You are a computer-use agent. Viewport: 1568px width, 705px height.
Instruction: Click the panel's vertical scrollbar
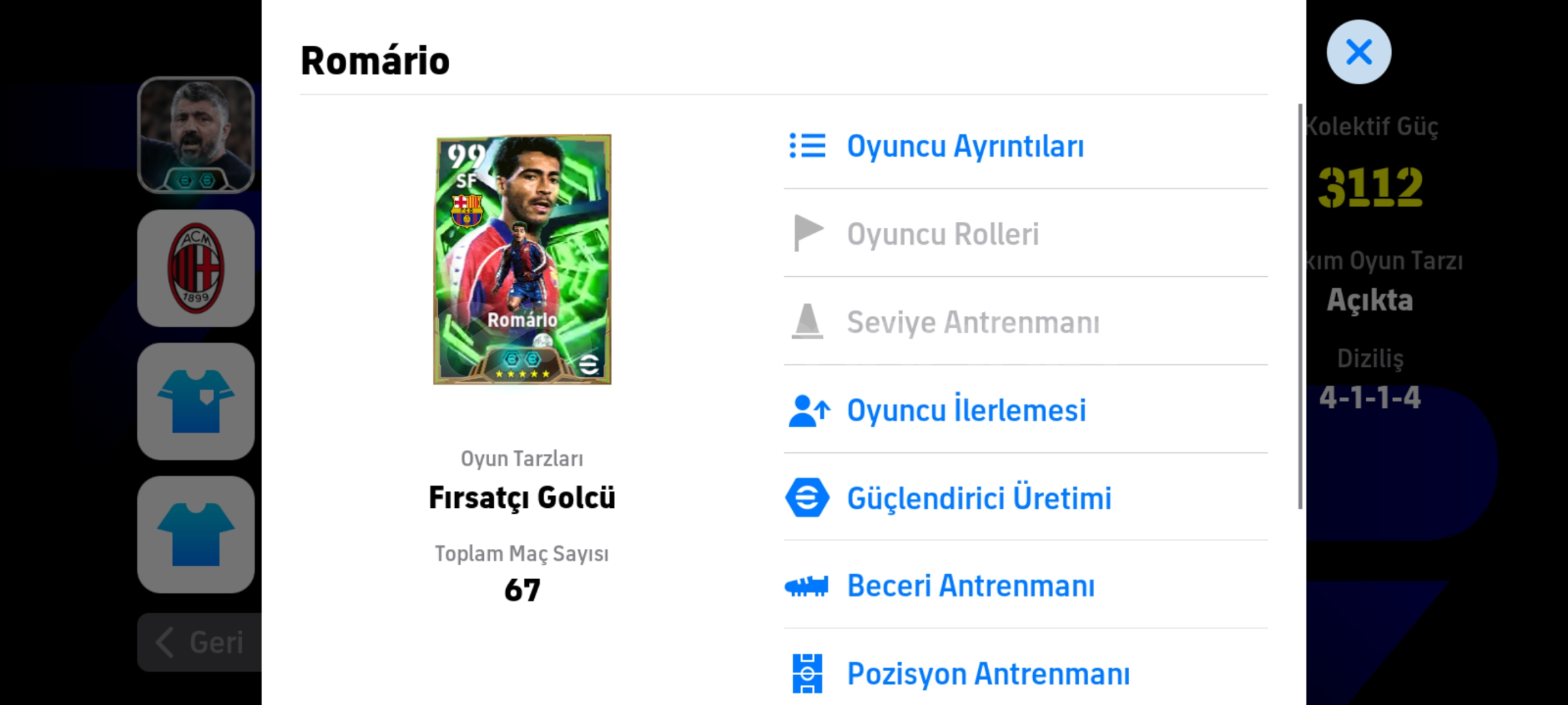[x=1300, y=307]
